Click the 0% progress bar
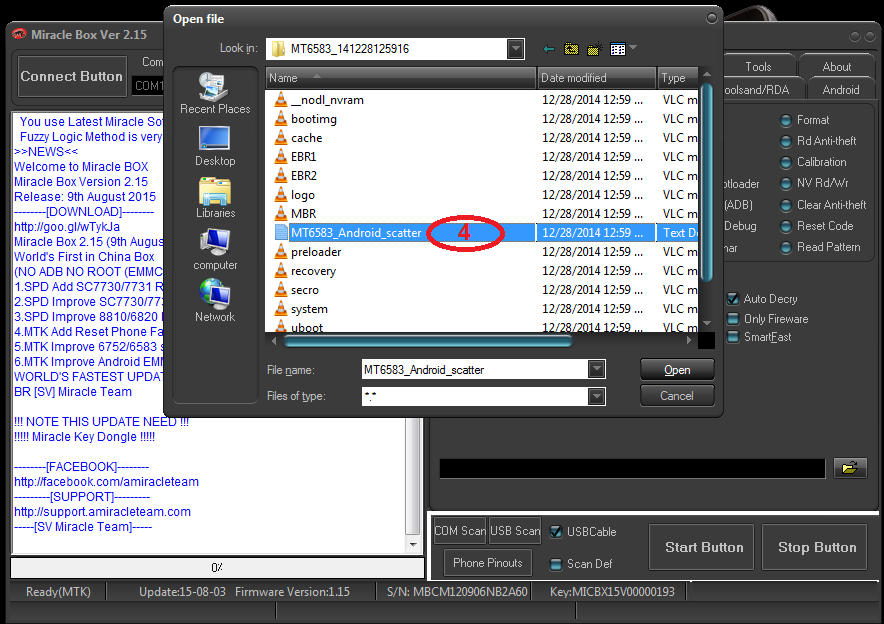The height and width of the screenshot is (624, 884). pyautogui.click(x=217, y=568)
